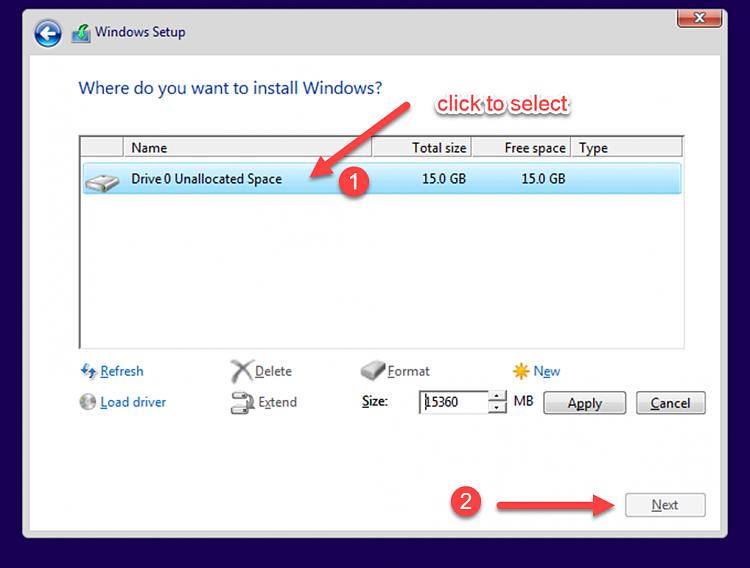Open the Load driver link
This screenshot has width=750, height=568.
pyautogui.click(x=133, y=402)
